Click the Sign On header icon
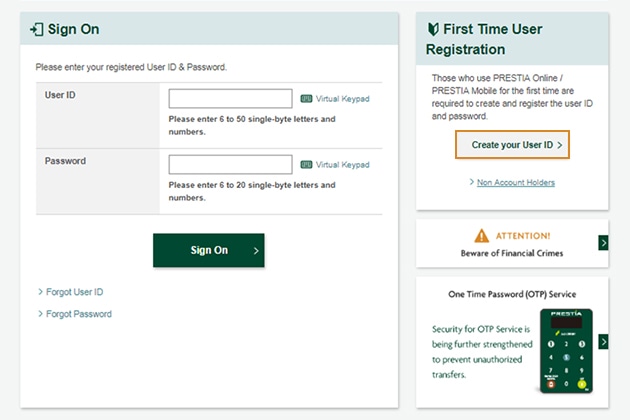 click(x=37, y=29)
